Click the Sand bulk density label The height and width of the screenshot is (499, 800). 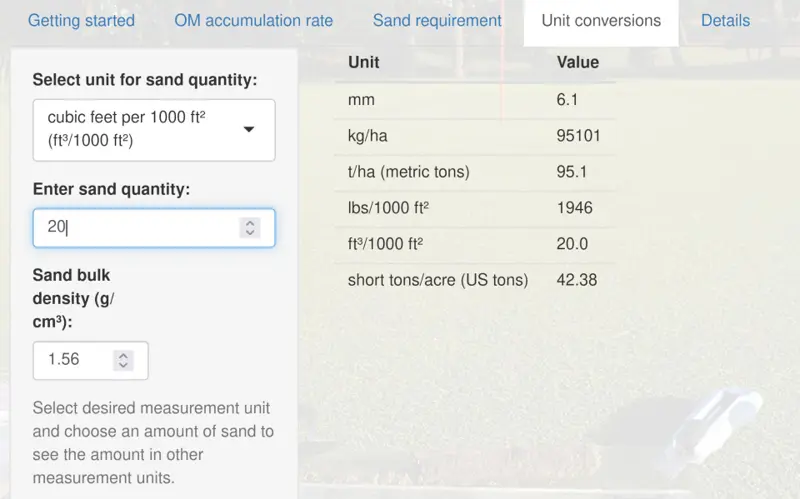pyautogui.click(x=74, y=298)
